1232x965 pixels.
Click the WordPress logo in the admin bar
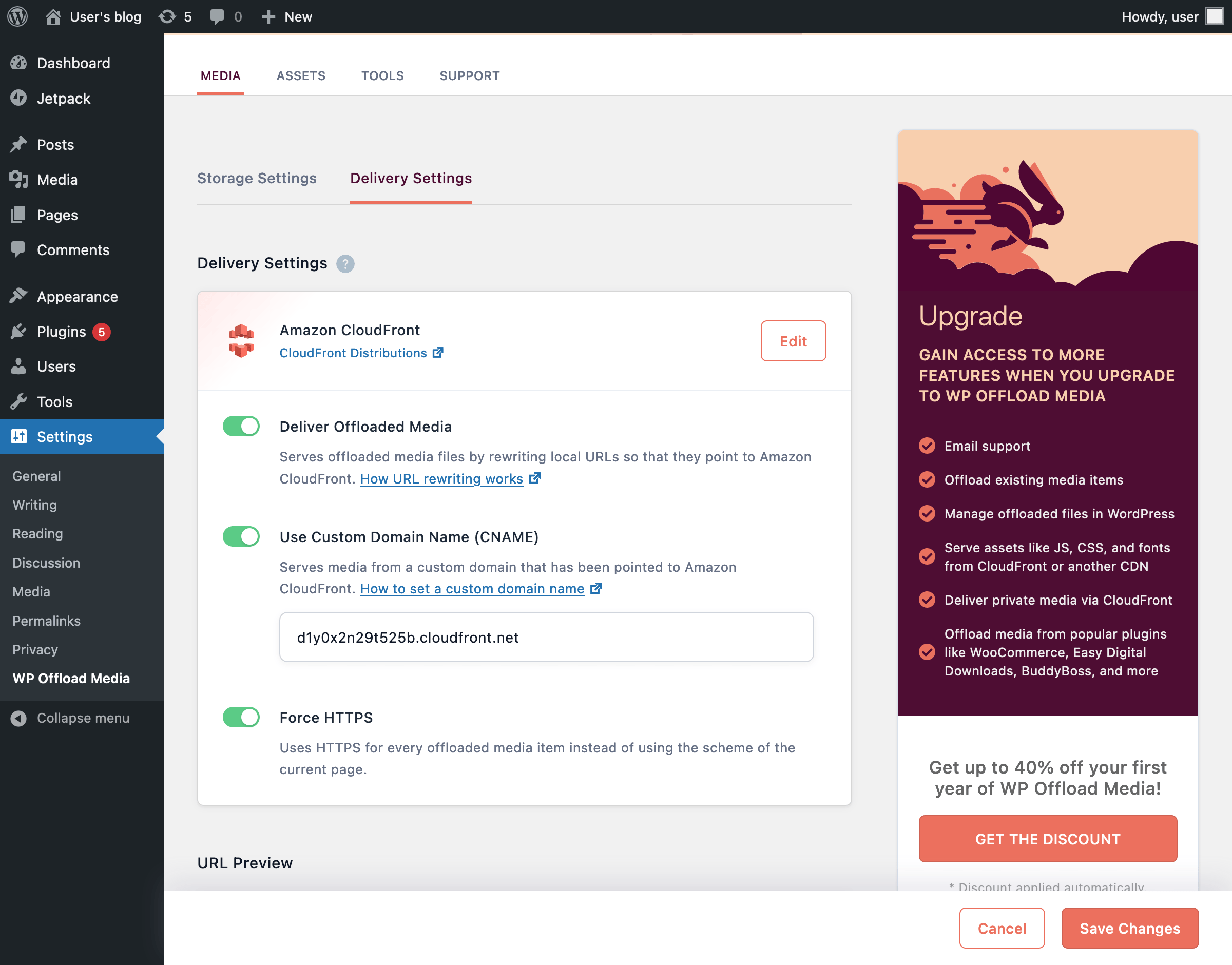point(17,16)
